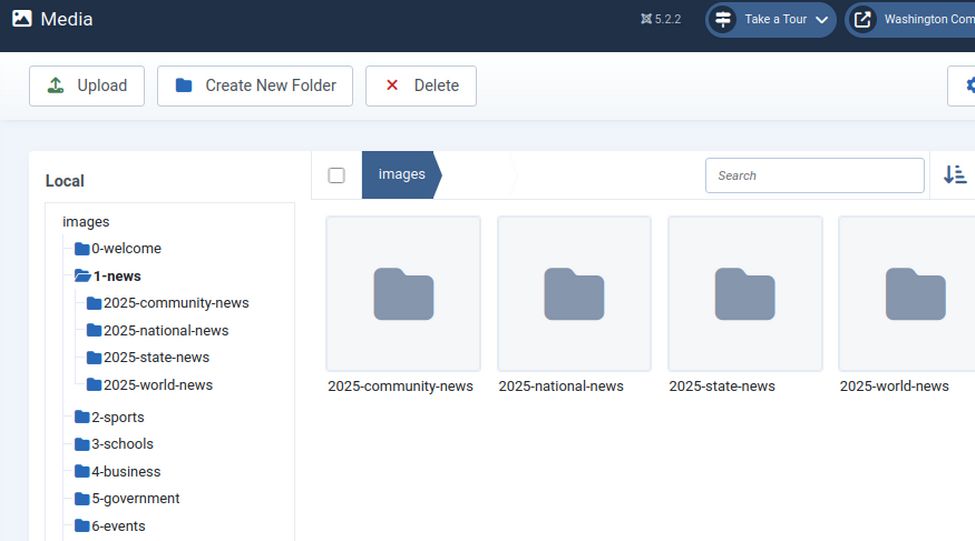
Task: Click the Media image icon in header
Action: click(22, 19)
